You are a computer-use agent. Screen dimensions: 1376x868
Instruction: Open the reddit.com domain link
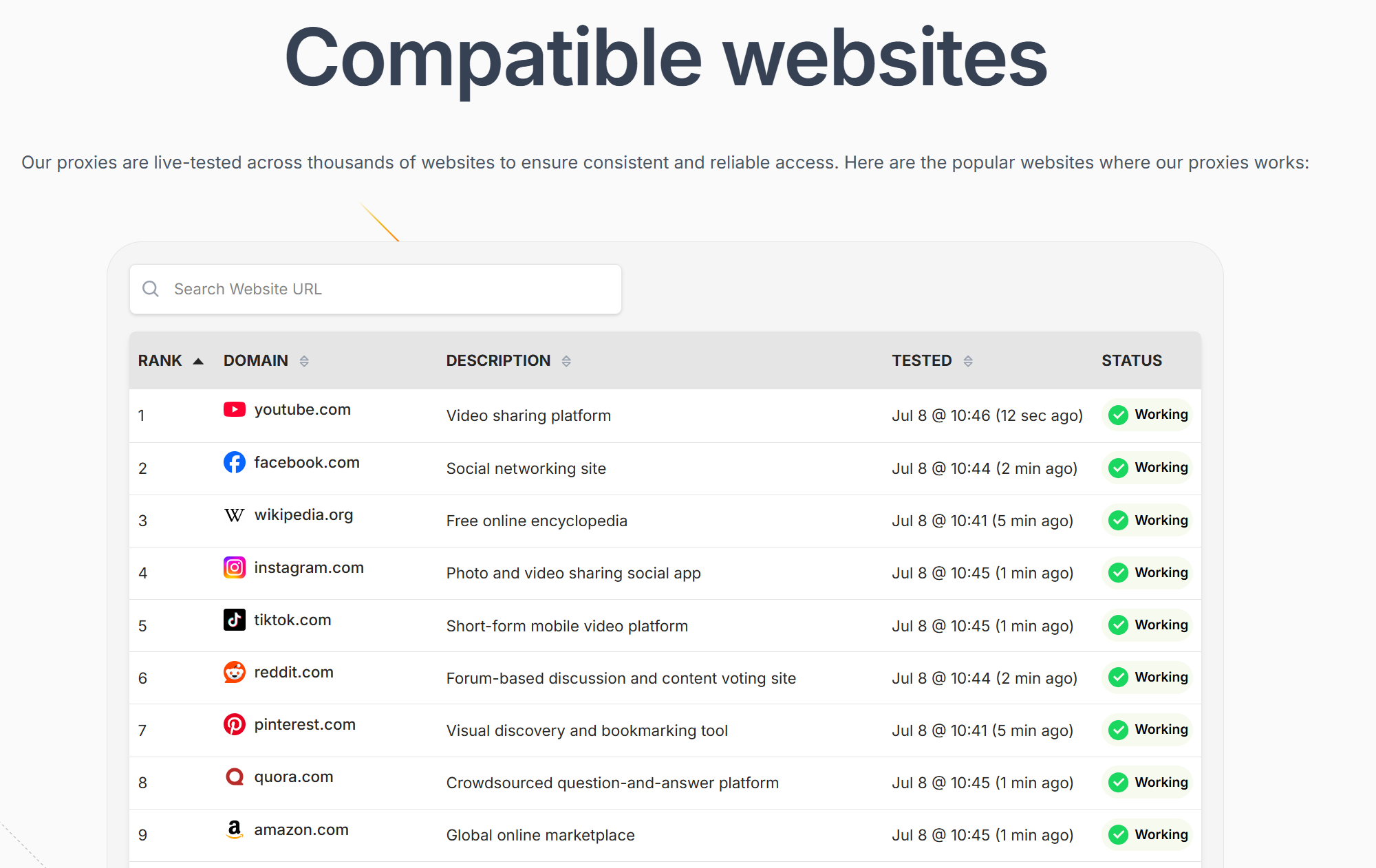pyautogui.click(x=294, y=672)
